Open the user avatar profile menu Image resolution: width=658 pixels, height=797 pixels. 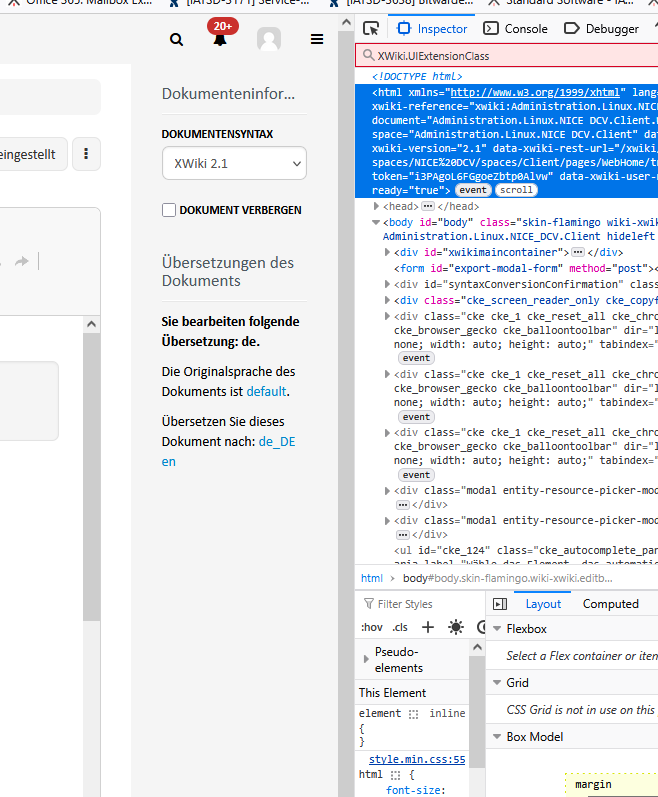(x=269, y=40)
